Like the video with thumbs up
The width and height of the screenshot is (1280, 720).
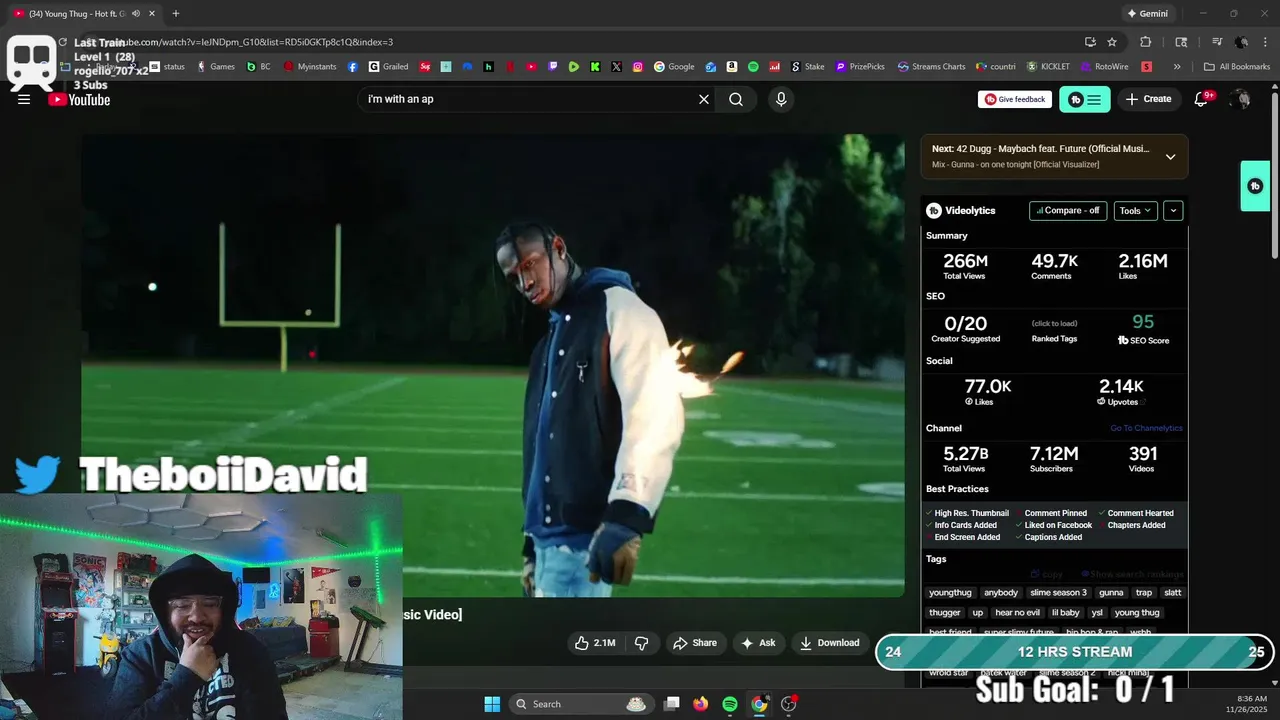tap(595, 643)
